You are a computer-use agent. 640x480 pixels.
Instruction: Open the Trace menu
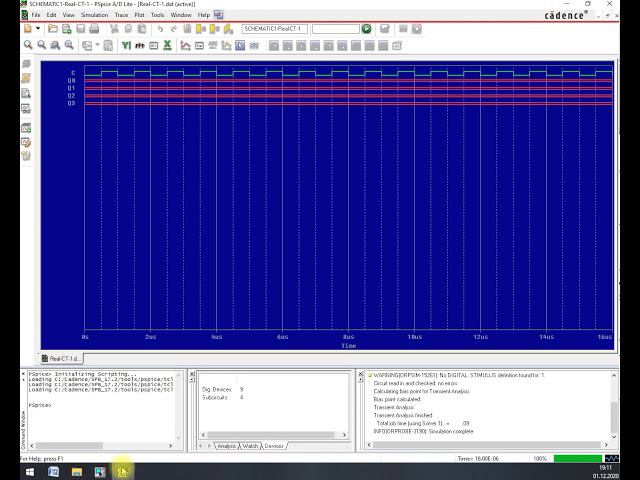pyautogui.click(x=120, y=15)
